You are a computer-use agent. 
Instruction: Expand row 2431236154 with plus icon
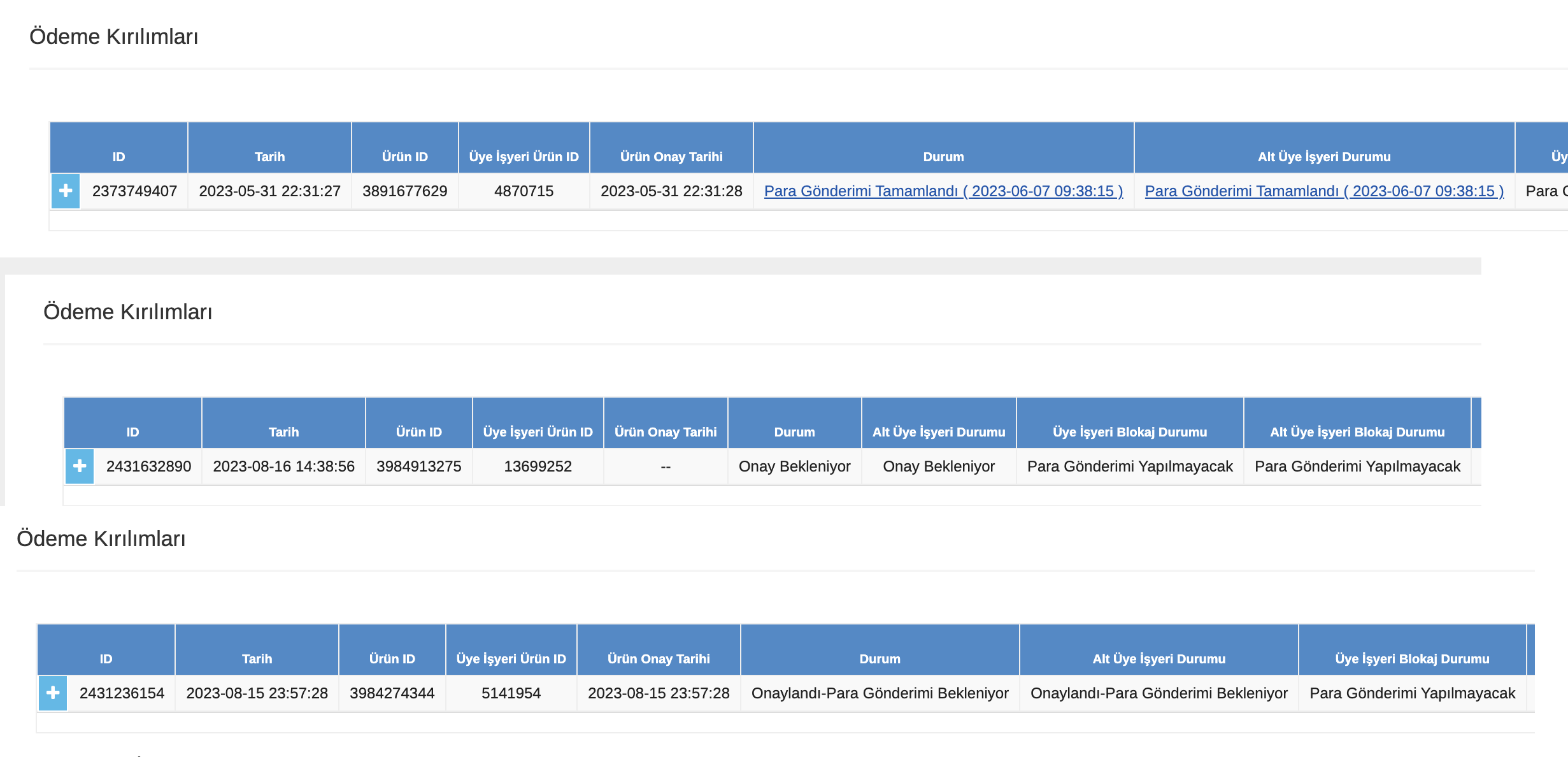53,693
